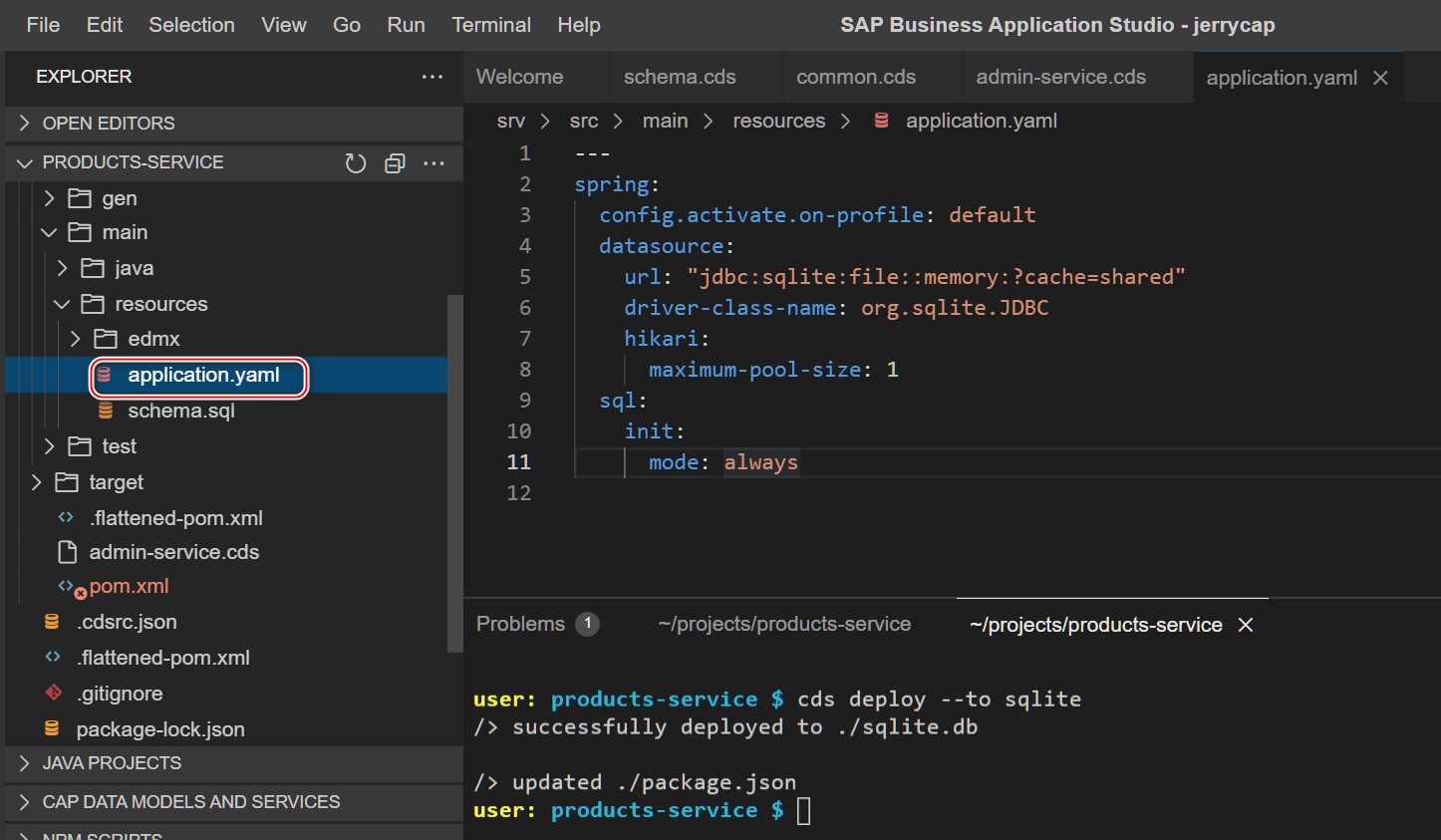Close the application.yaml editor tab

pos(1380,77)
